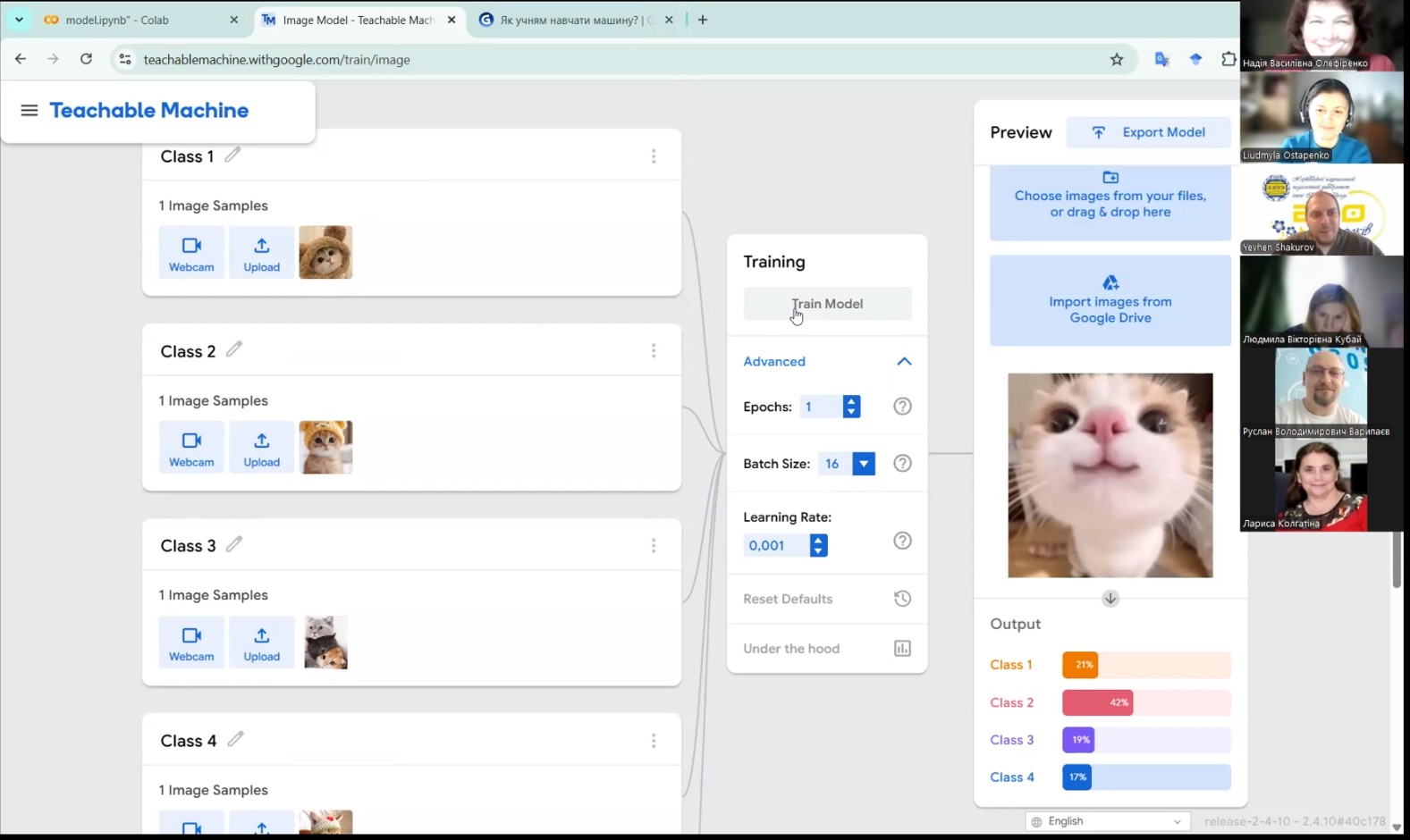The width and height of the screenshot is (1410, 840).
Task: Click Webcam in Class 1
Action: [191, 253]
